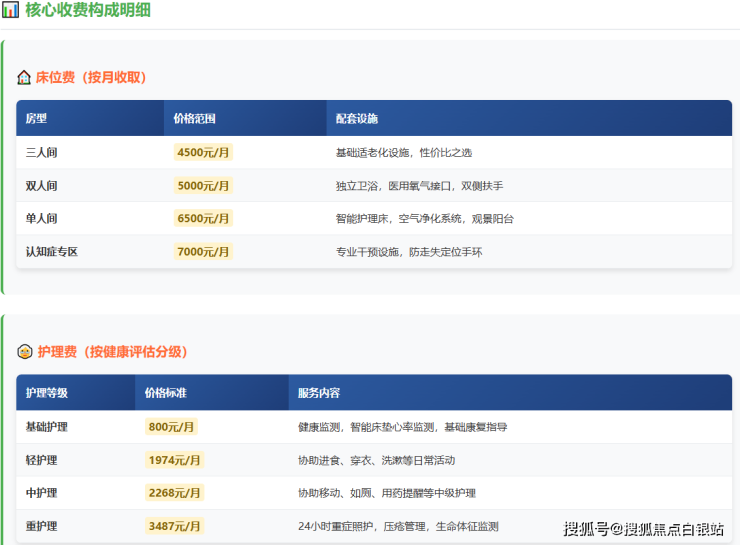Click the 服务内容 column header
Viewport: 740px width, 545px height.
(319, 393)
